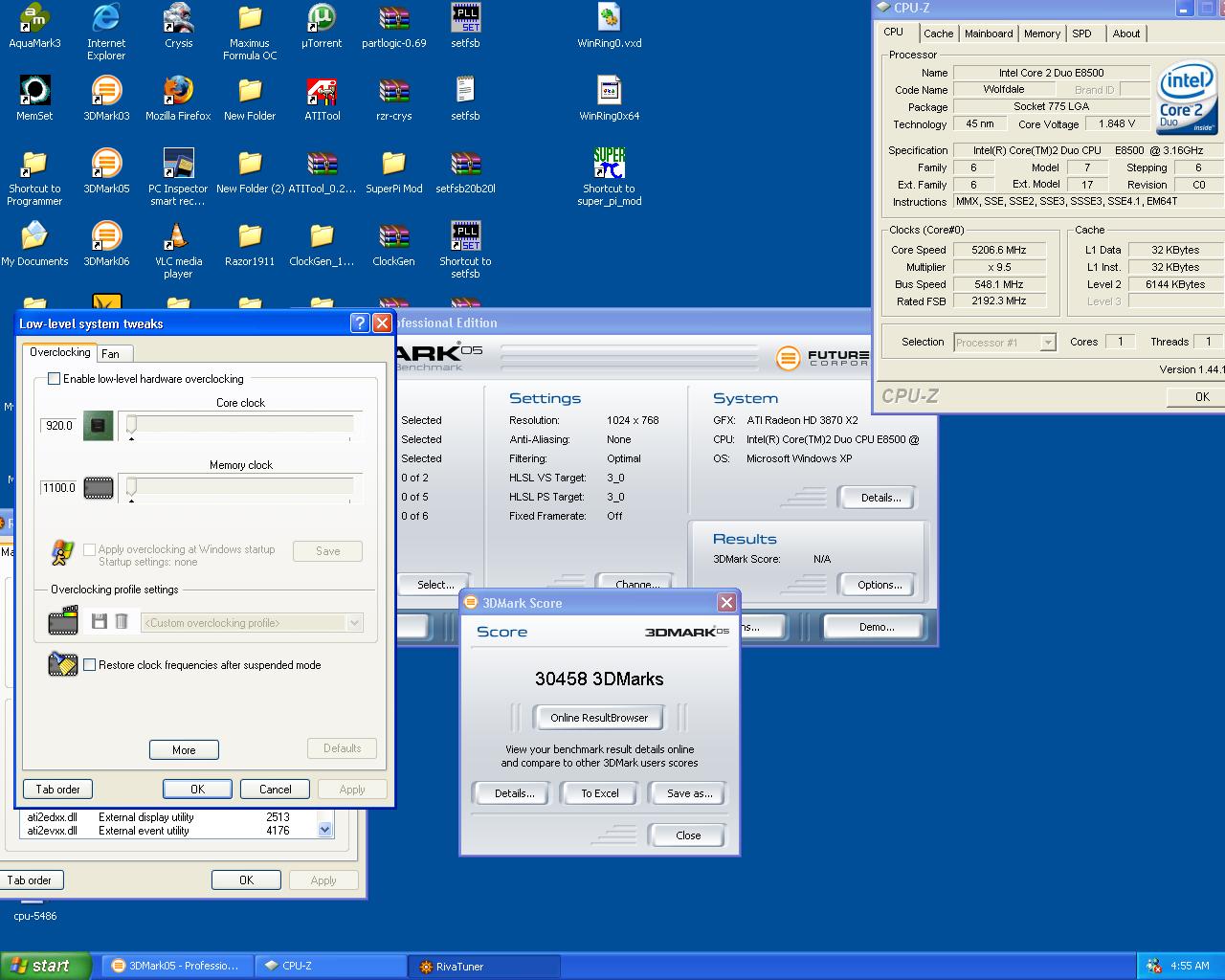The height and width of the screenshot is (980, 1225).
Task: Select the 3DMark06 desktop shortcut
Action: click(x=106, y=245)
